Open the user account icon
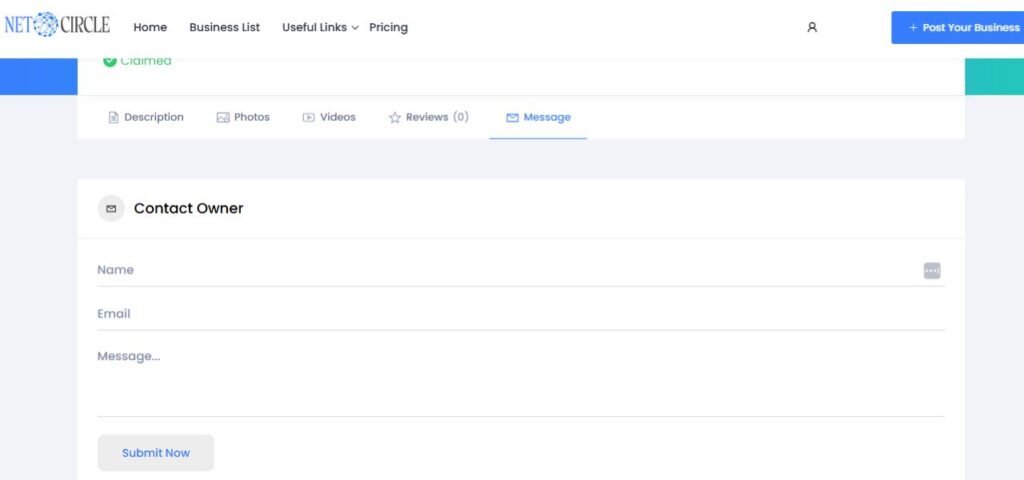Viewport: 1024px width, 480px height. (812, 27)
